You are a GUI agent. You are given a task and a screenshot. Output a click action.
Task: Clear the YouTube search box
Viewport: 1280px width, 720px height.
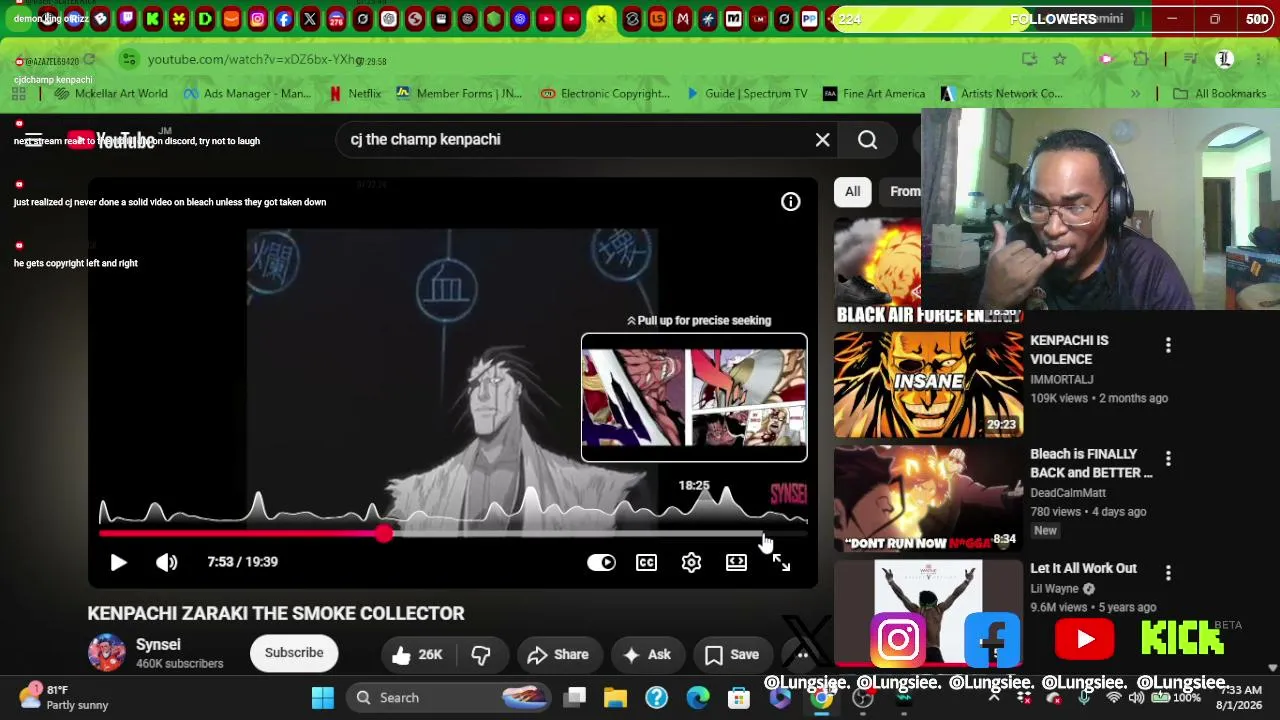click(822, 140)
